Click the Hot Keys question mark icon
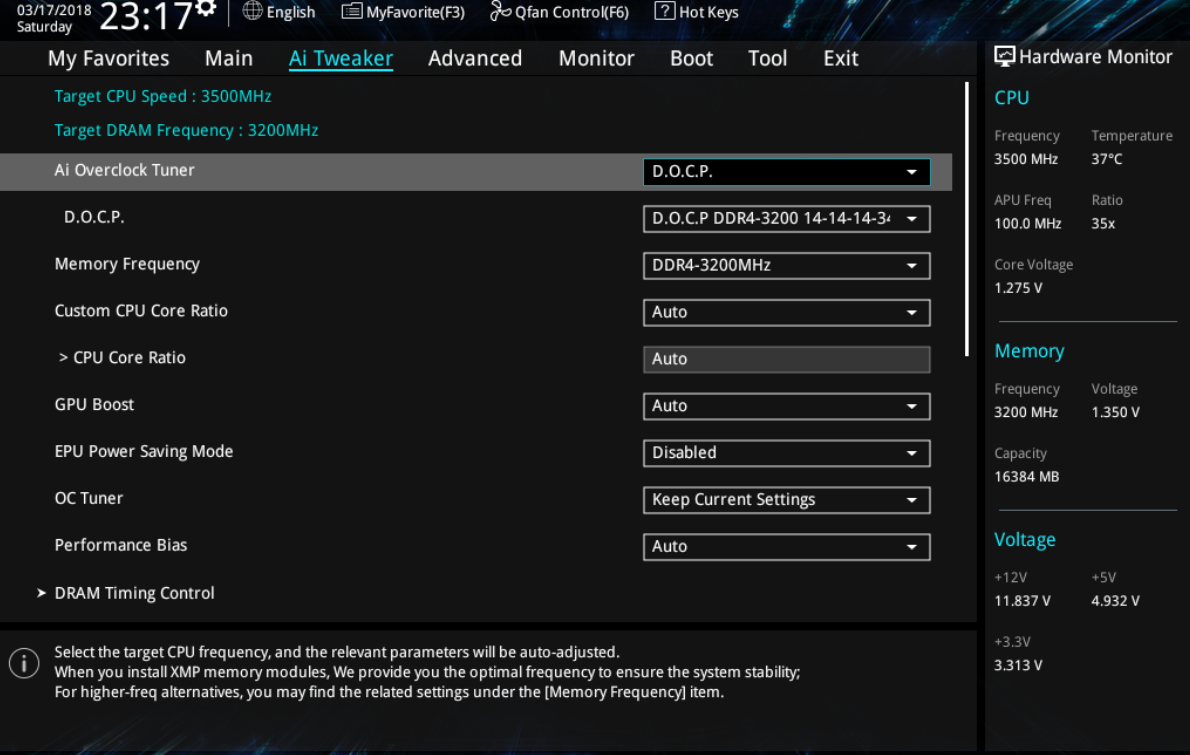This screenshot has width=1190, height=755. [x=665, y=11]
